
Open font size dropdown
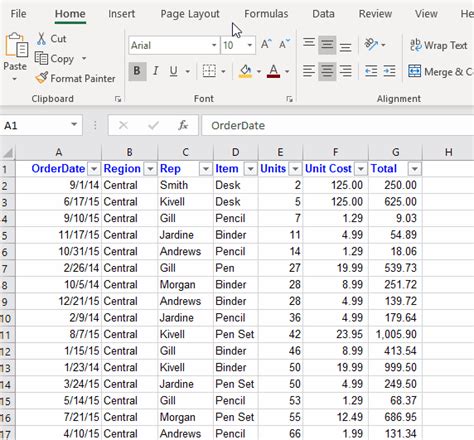(x=250, y=45)
